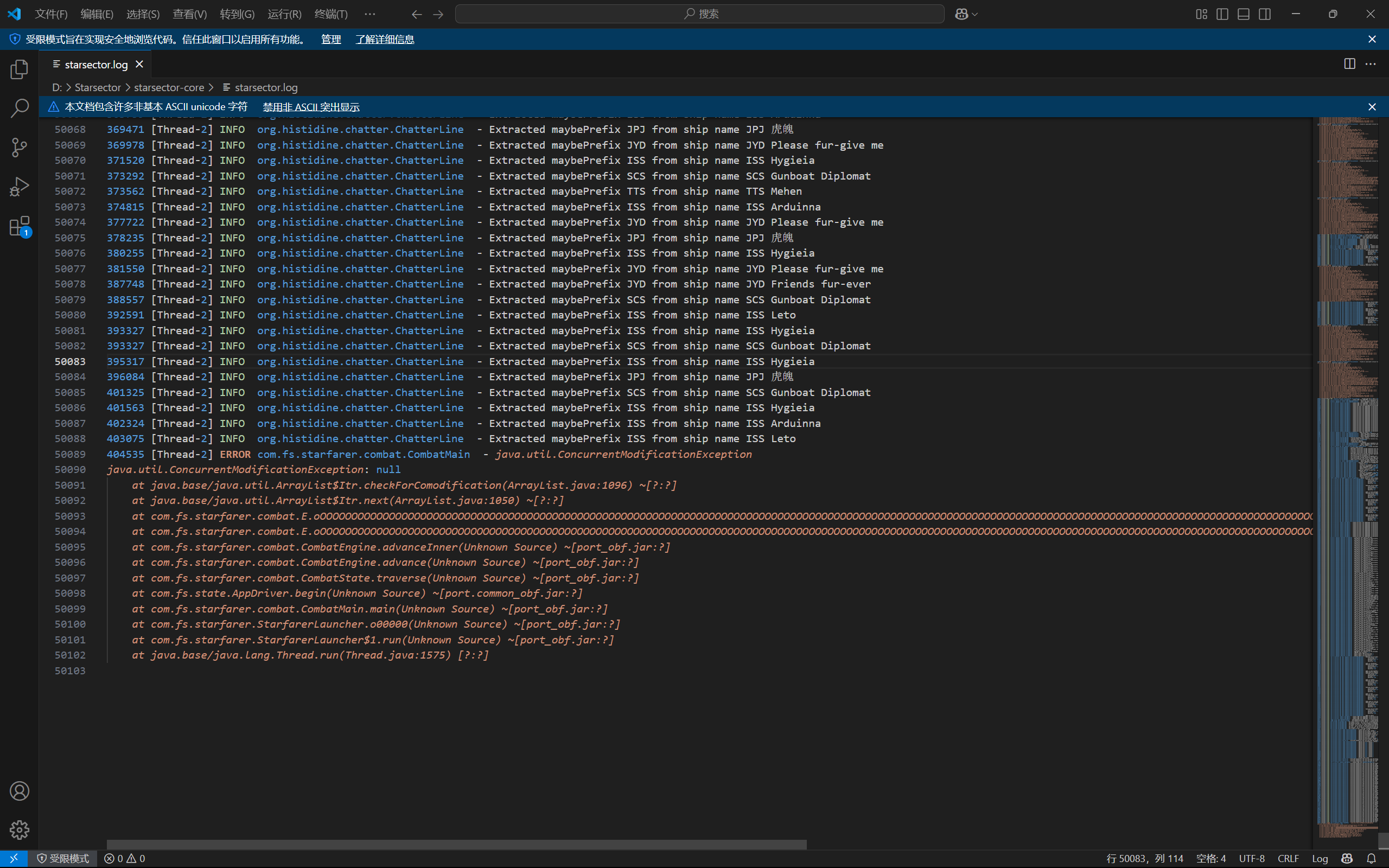This screenshot has width=1389, height=868.
Task: Open the Copilot dropdown arrow in title bar
Action: (x=974, y=14)
